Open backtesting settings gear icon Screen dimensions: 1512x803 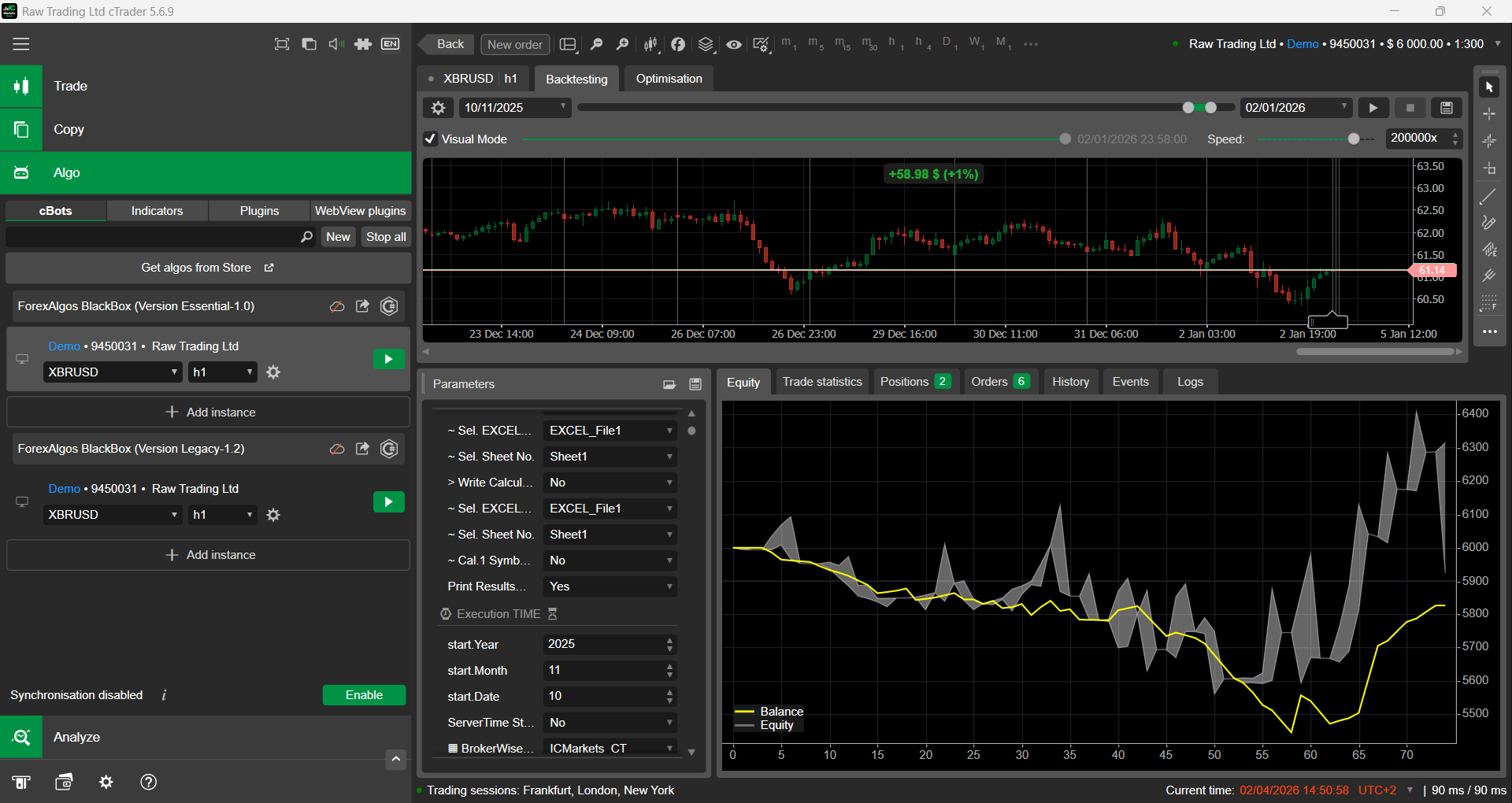coord(439,108)
